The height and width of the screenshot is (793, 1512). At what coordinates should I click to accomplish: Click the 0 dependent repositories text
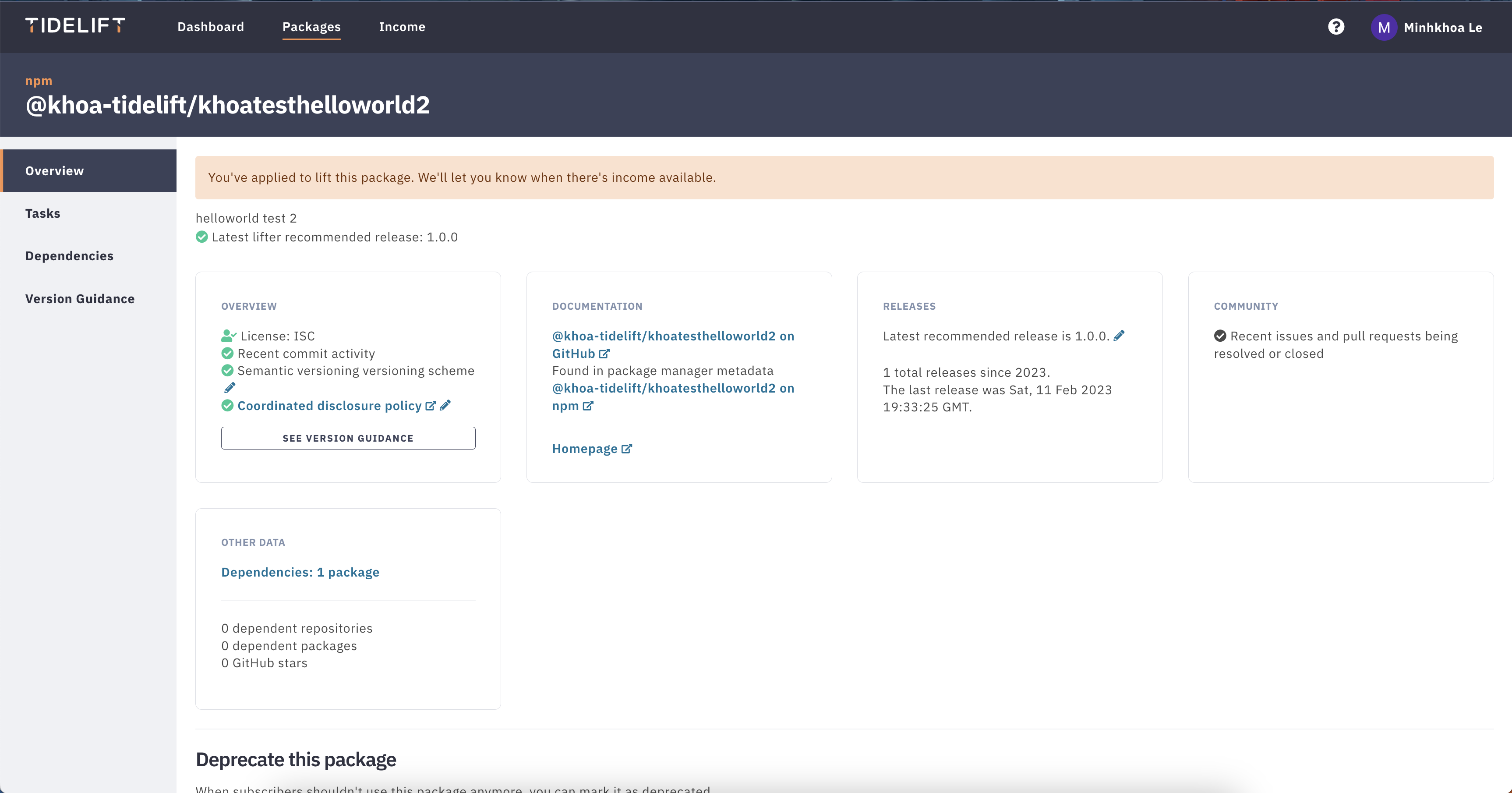tap(297, 628)
